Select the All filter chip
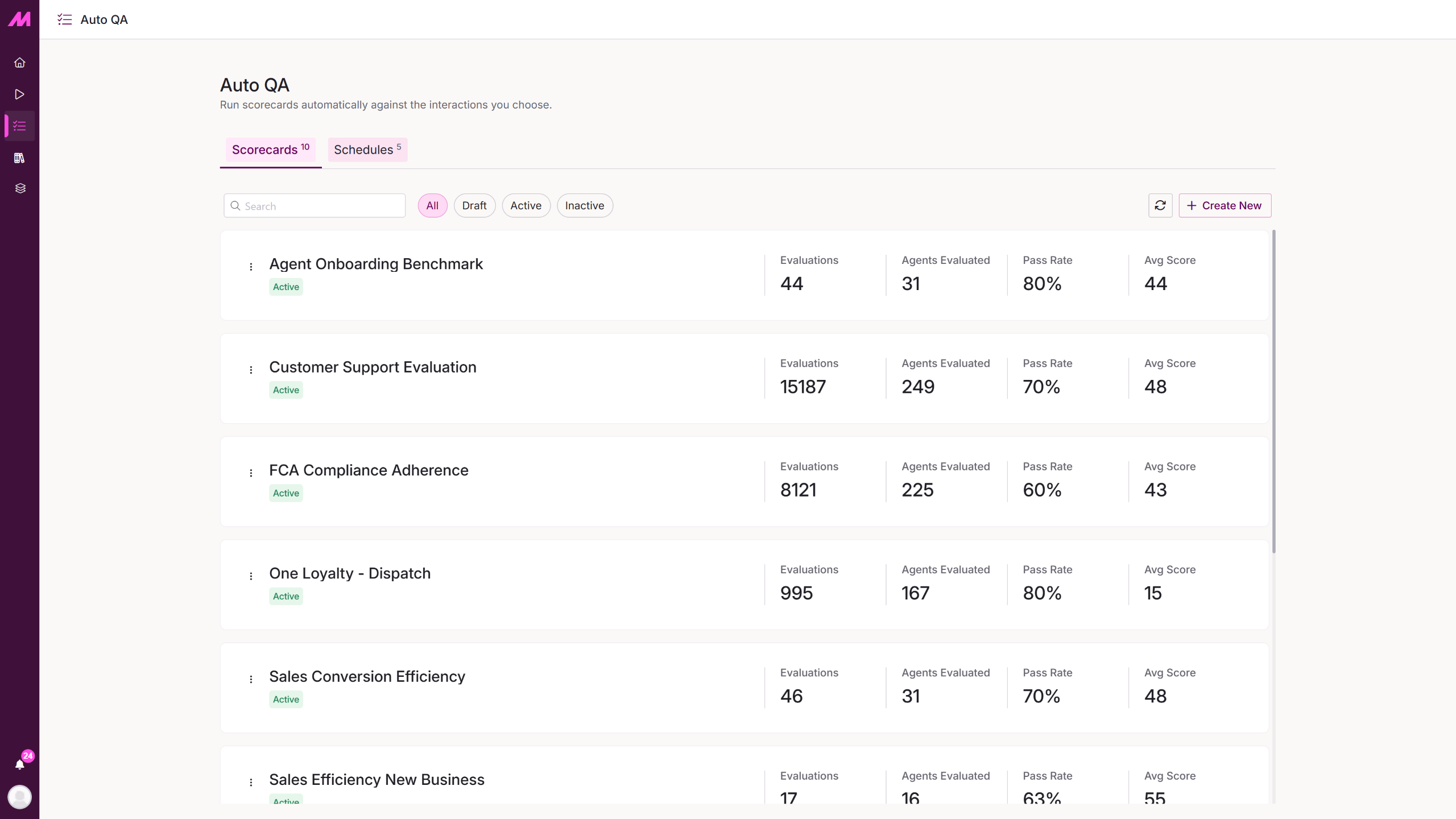 432,205
